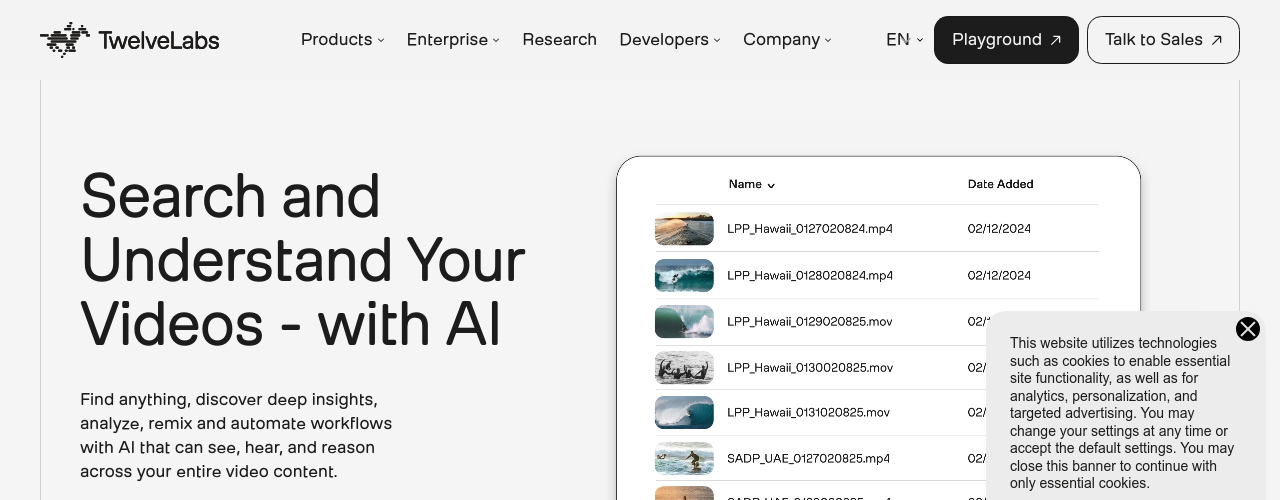Click the TwelveLabs wordmark
1280x500 pixels.
coord(159,40)
